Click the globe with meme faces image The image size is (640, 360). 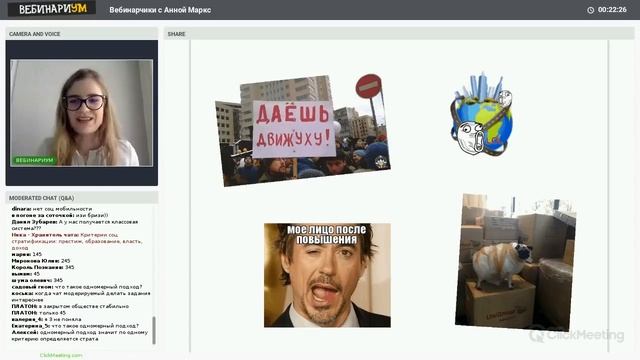[482, 114]
